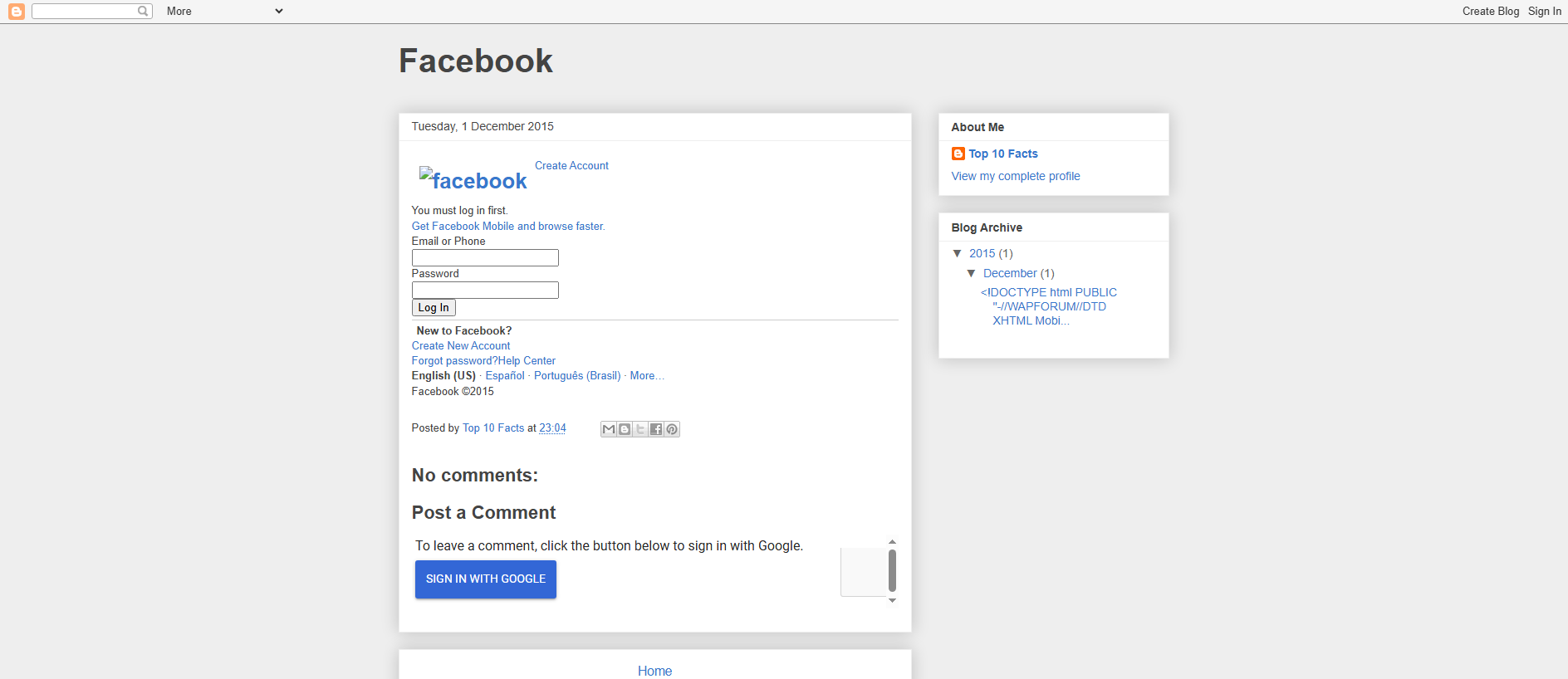The height and width of the screenshot is (679, 1568).
Task: Switch language to Español
Action: 505,376
